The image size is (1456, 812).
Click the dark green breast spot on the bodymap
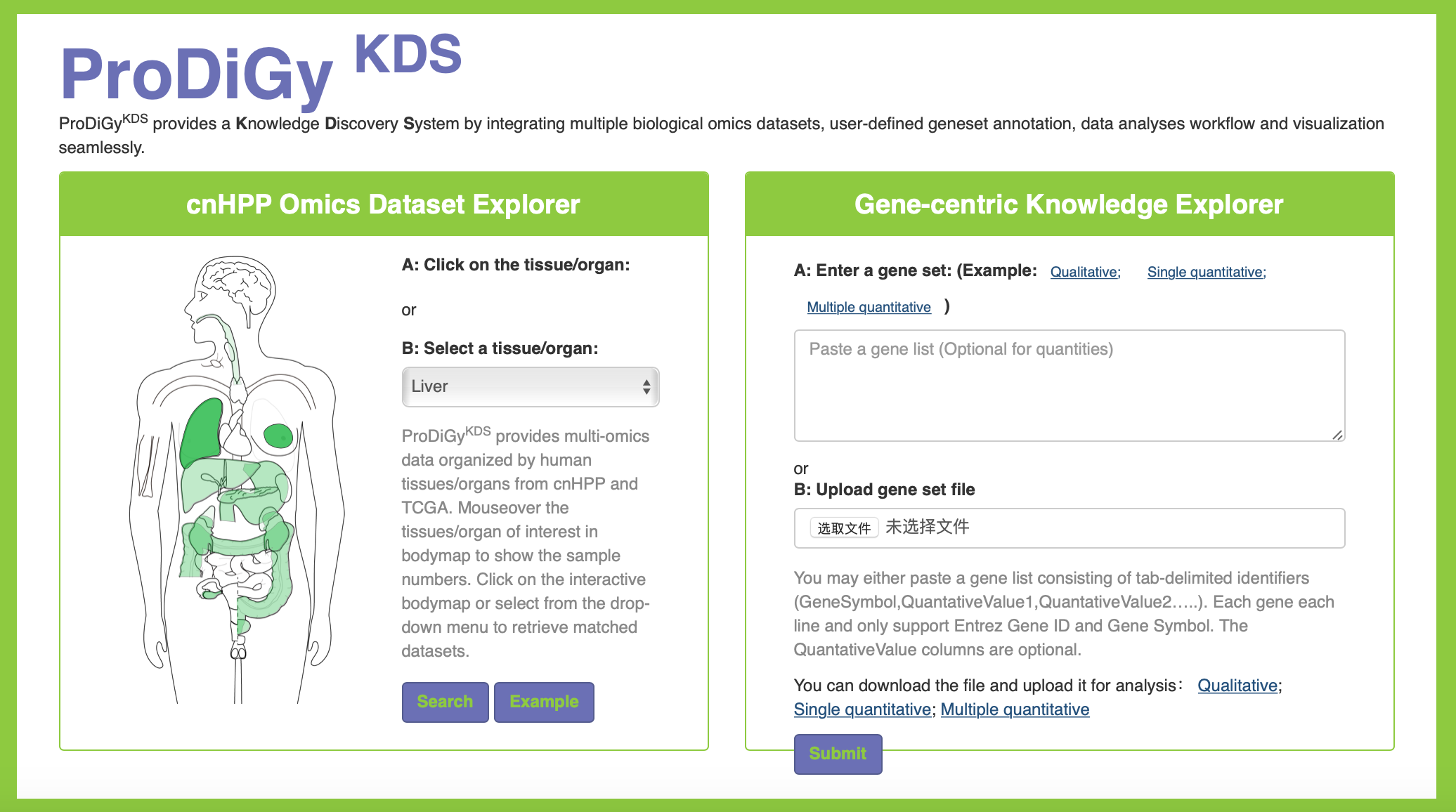pyautogui.click(x=278, y=436)
